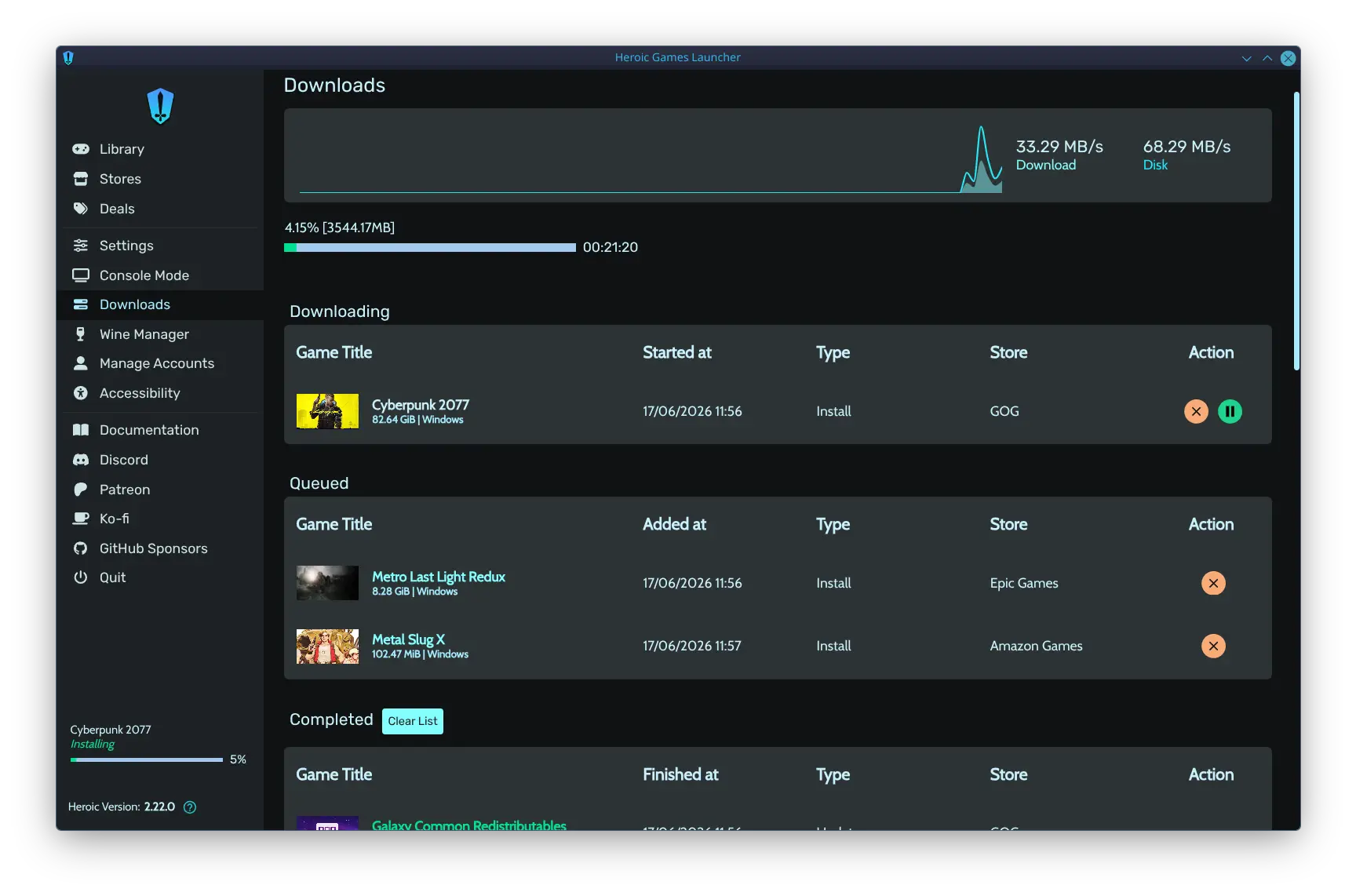Click the Documentation book icon
Image resolution: width=1356 pixels, height=896 pixels.
coord(81,430)
